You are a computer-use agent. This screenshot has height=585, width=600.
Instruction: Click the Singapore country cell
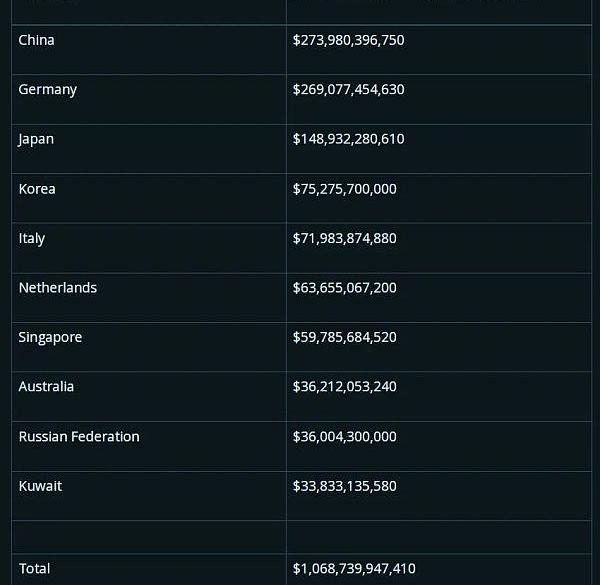click(x=50, y=337)
